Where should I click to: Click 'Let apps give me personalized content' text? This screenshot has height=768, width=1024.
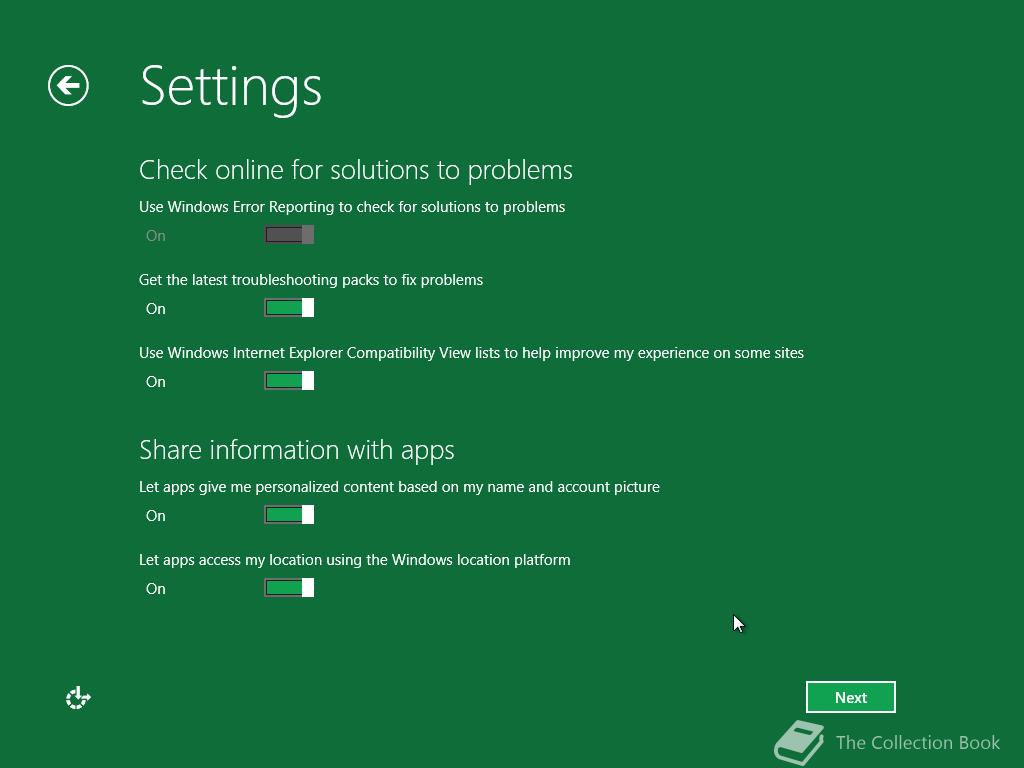pyautogui.click(x=399, y=487)
